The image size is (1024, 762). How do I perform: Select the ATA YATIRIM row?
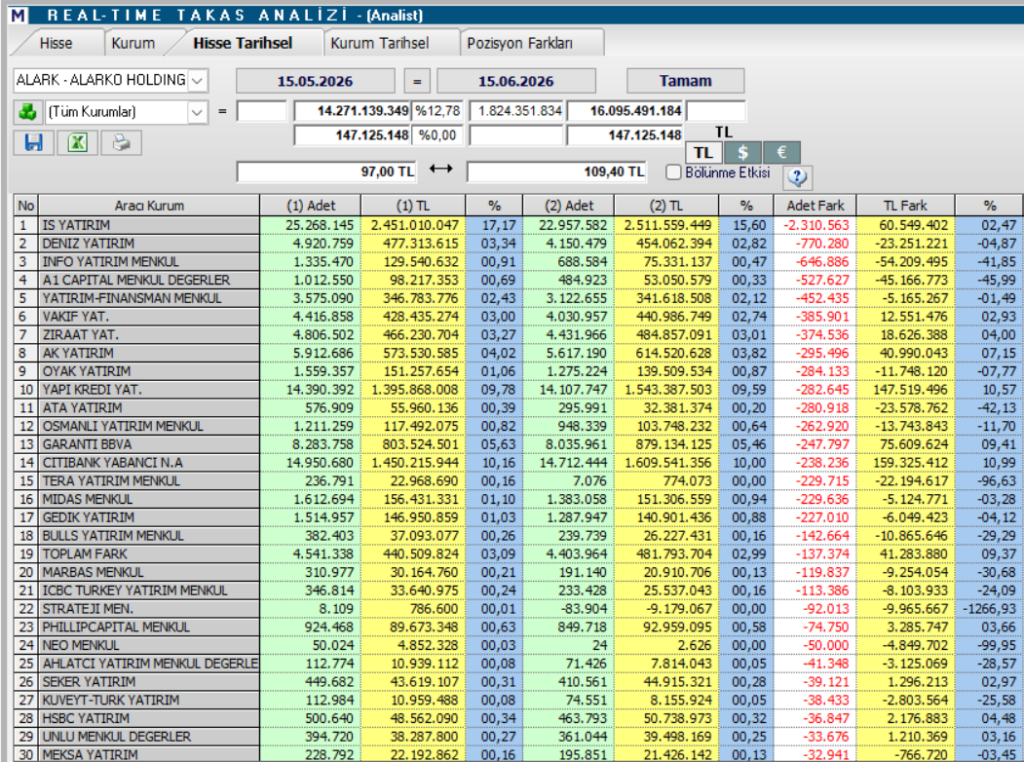[519, 408]
